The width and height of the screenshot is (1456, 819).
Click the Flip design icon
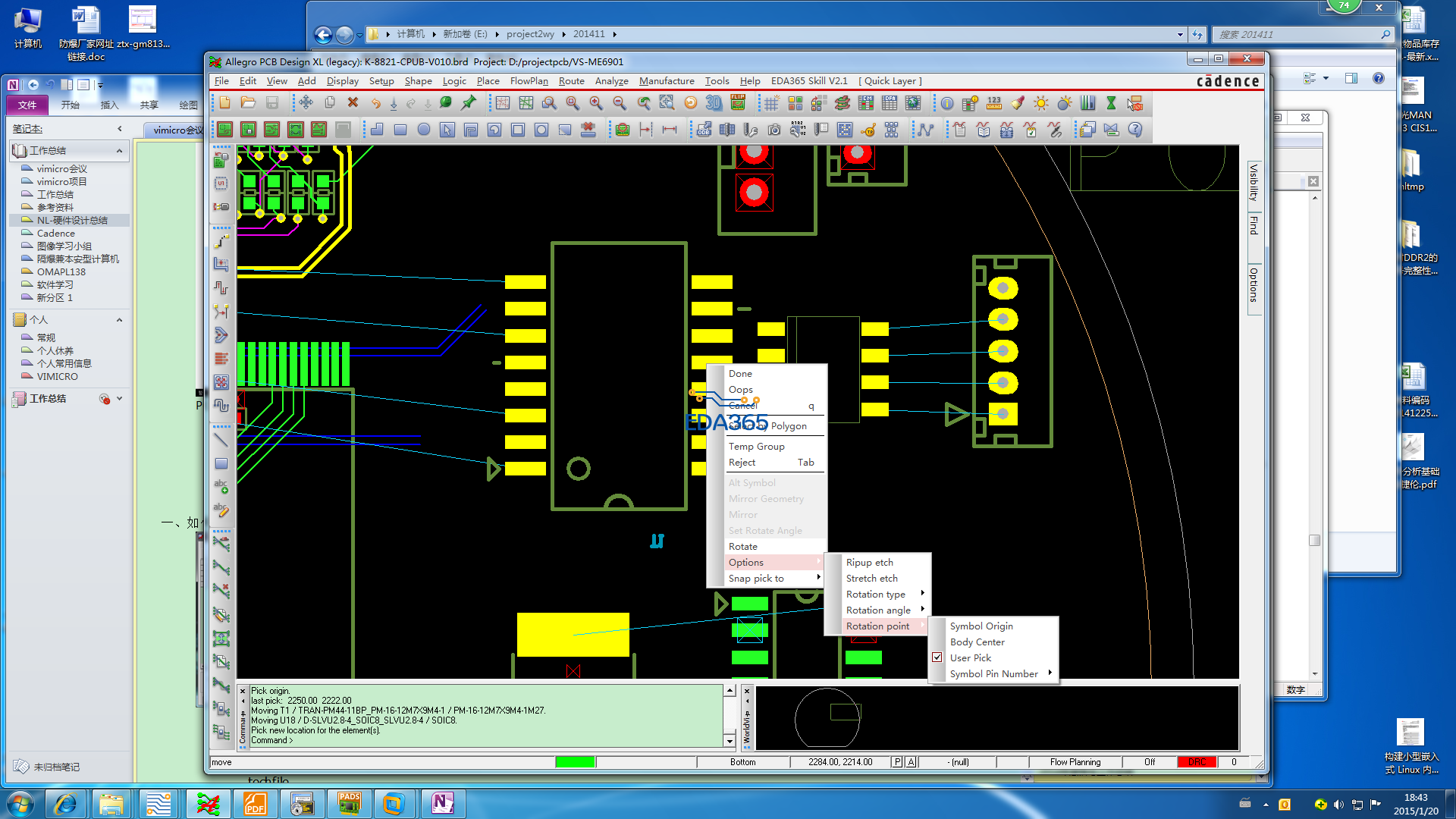[738, 103]
